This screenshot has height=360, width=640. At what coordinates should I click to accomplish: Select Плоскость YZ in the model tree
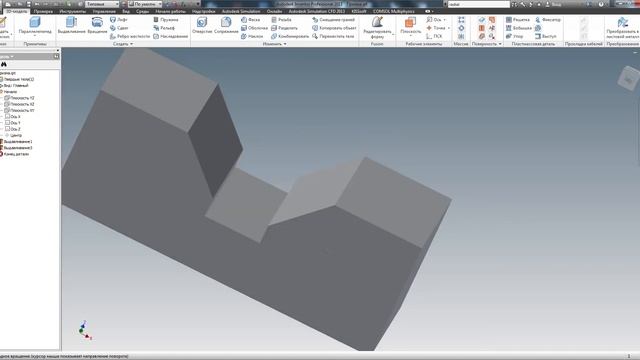tap(20, 98)
